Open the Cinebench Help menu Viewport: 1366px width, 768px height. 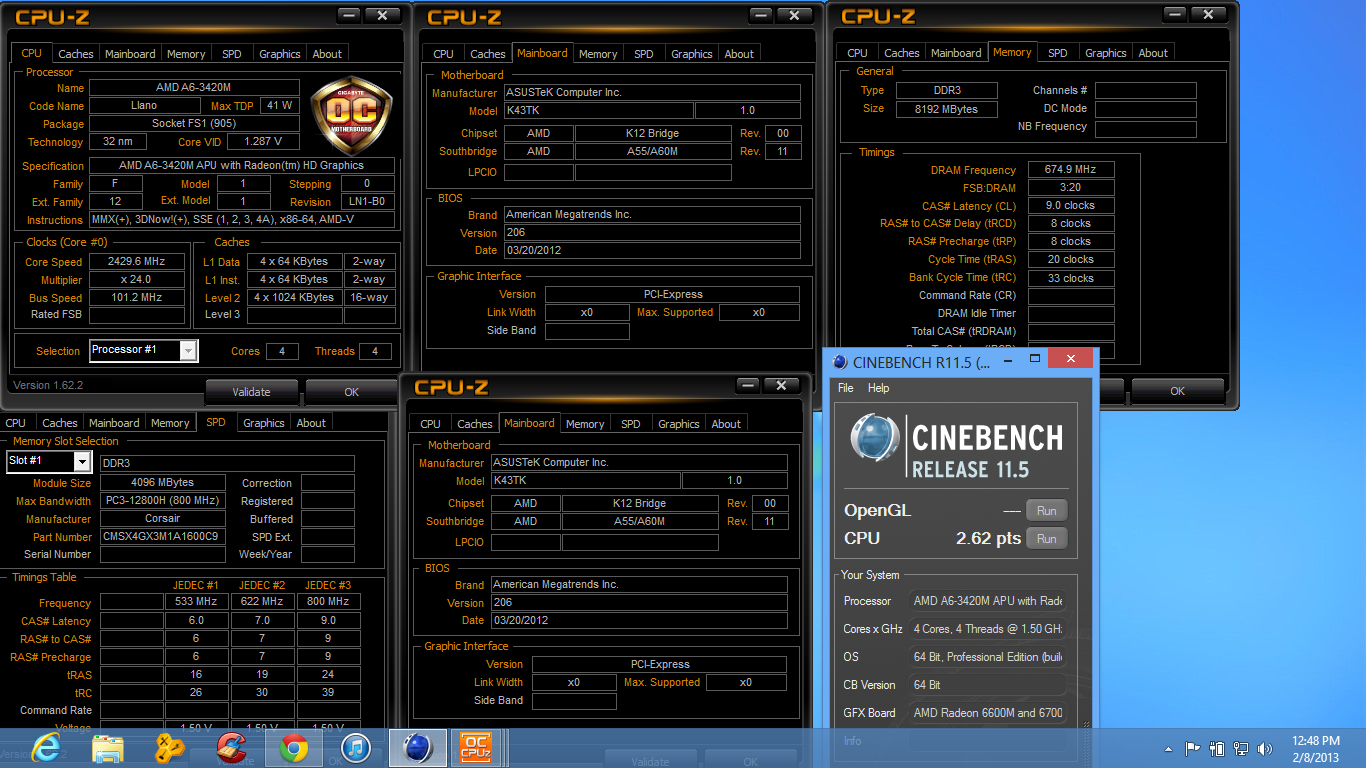[878, 388]
